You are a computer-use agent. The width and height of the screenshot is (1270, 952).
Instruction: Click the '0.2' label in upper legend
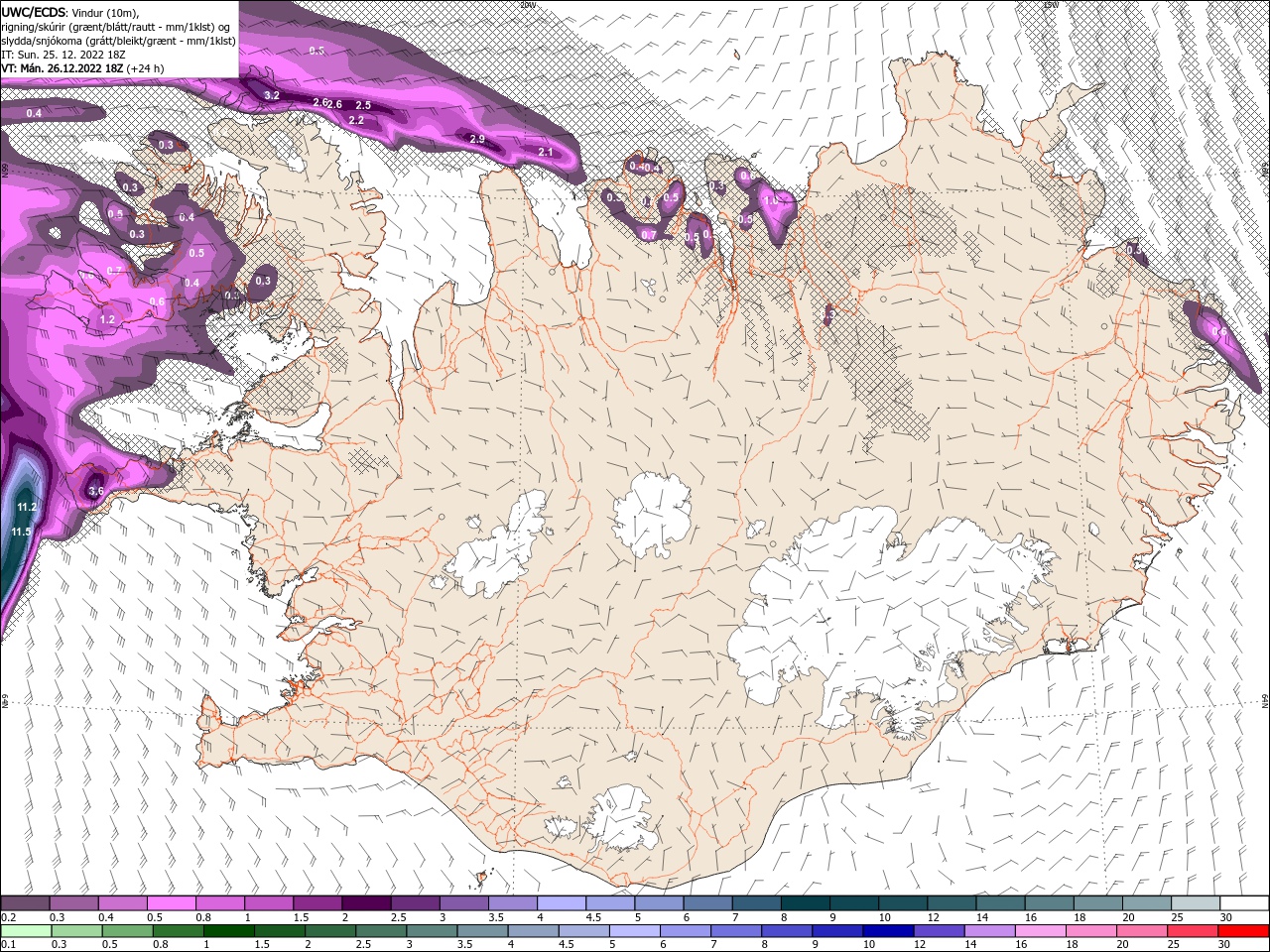click(8, 917)
